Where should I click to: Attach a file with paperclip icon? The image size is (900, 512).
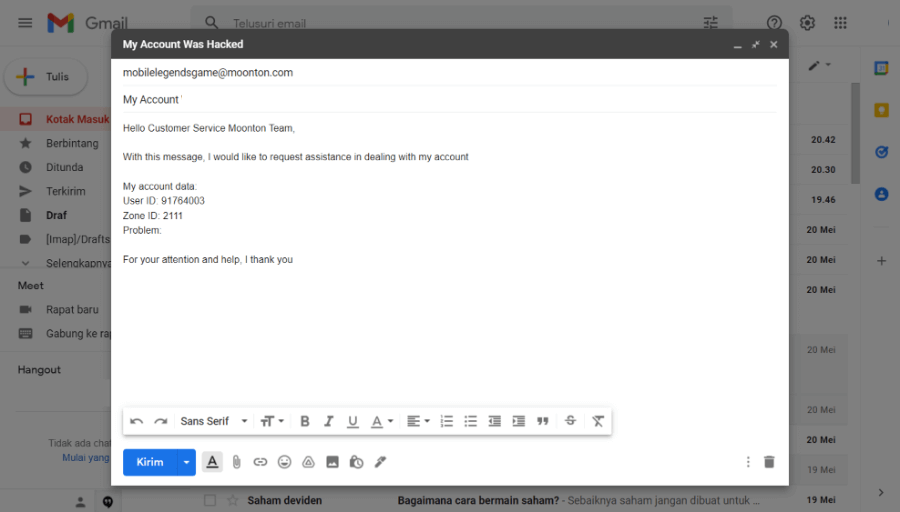[236, 462]
